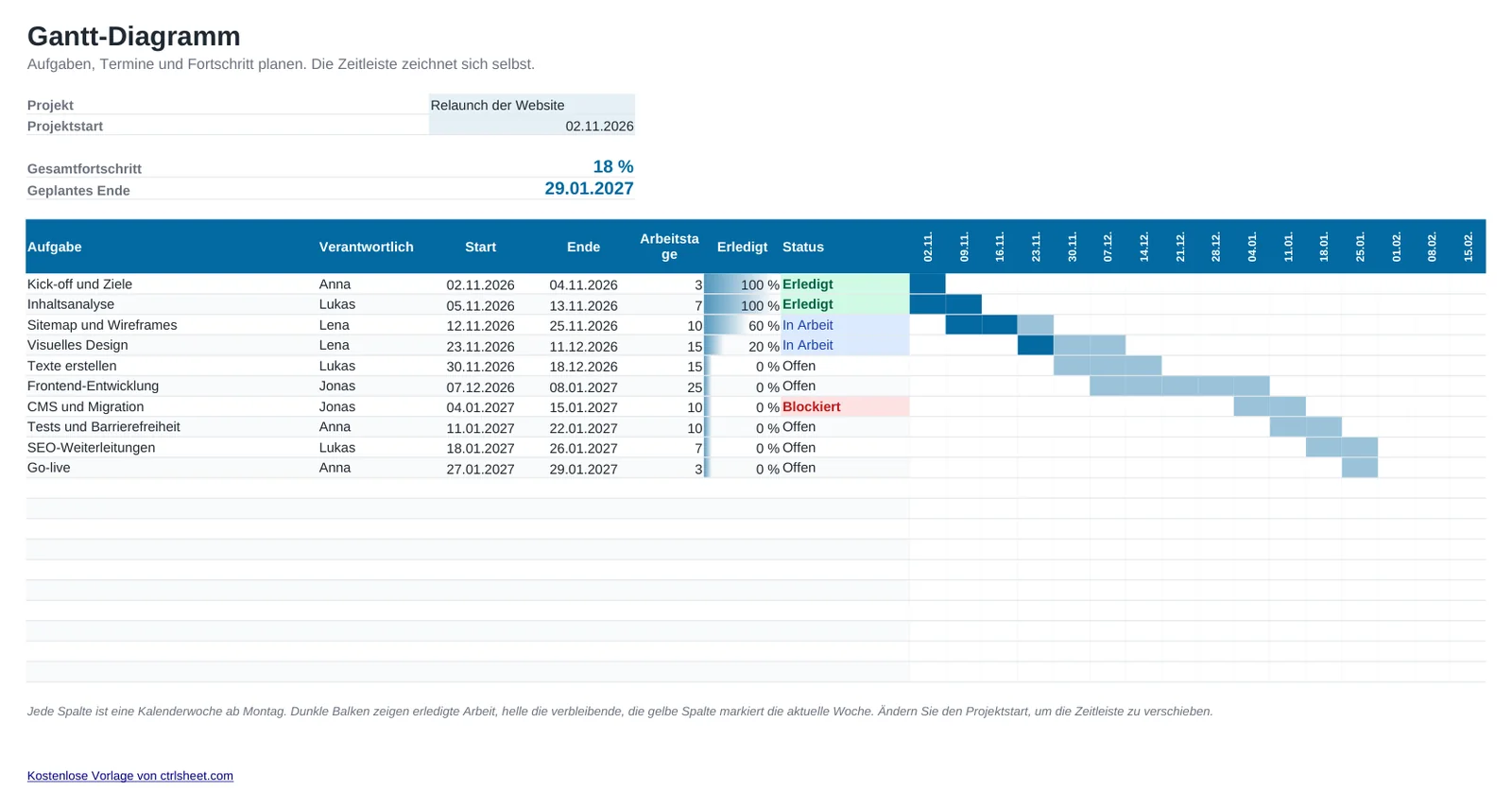
Task: Select Lukas in the Texte erstellen row
Action: coord(337,366)
